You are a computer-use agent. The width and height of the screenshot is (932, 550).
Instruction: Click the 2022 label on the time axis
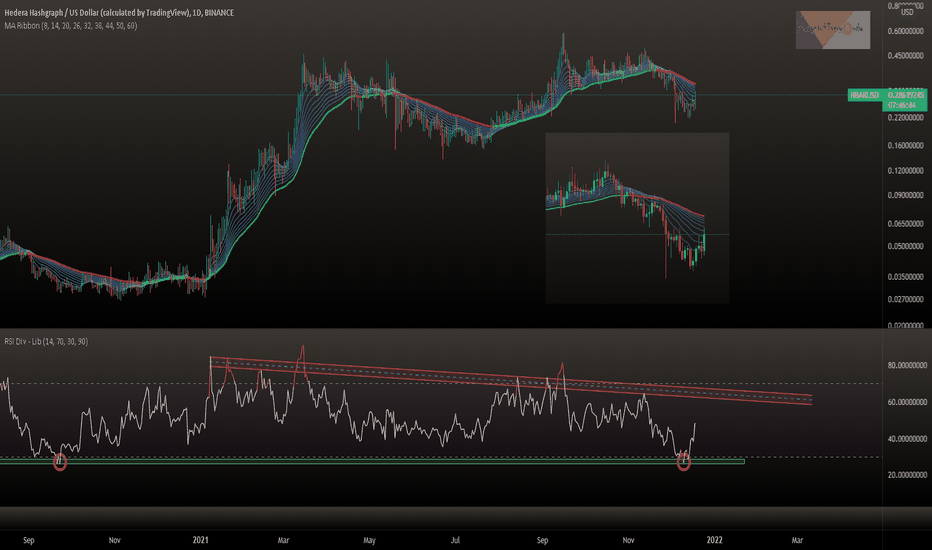click(714, 540)
